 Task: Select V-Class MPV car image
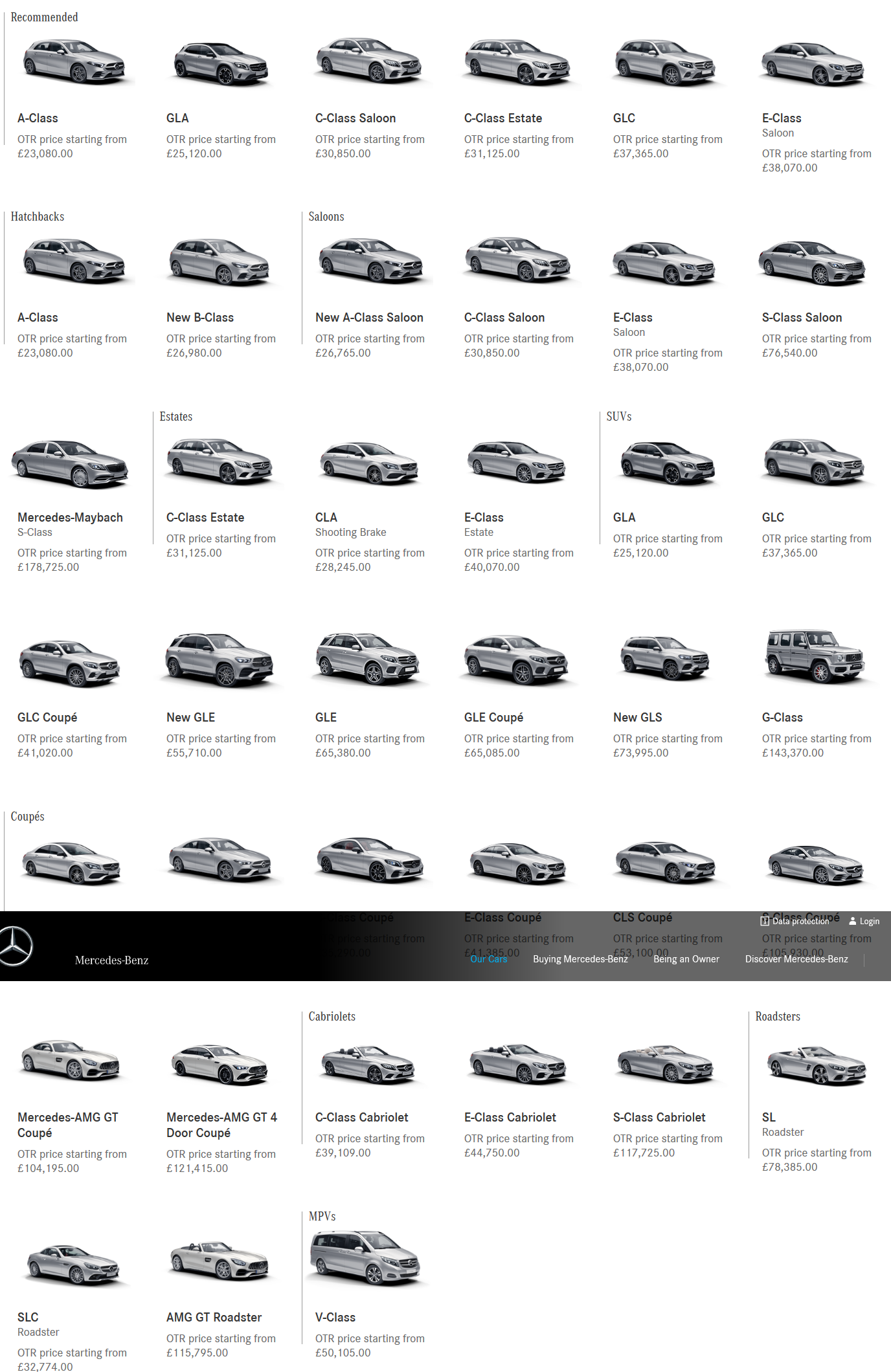[x=366, y=1257]
